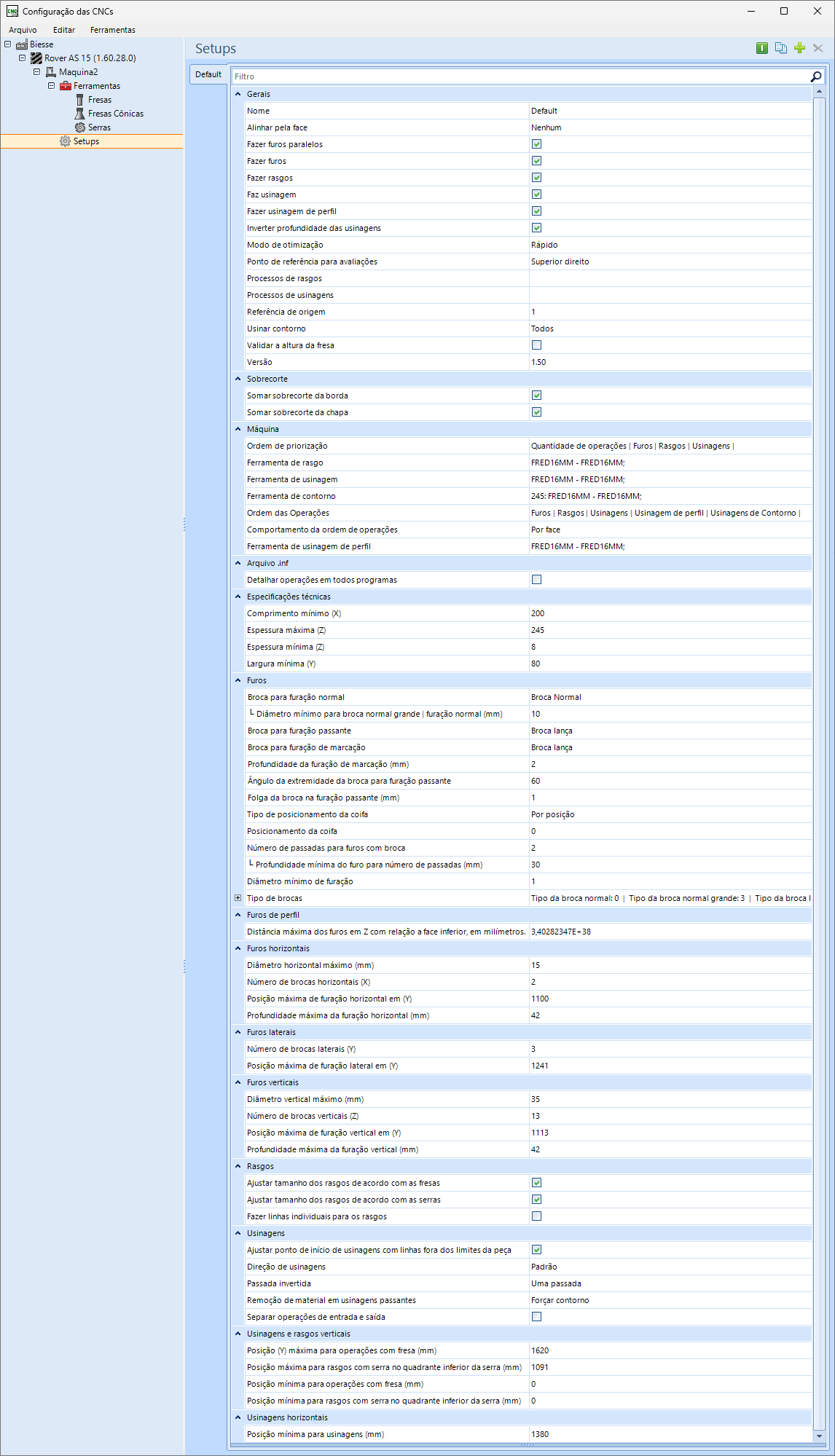Screen dimensions: 835x1456
Task: Collapse the Biesse tree node
Action: tap(7, 44)
